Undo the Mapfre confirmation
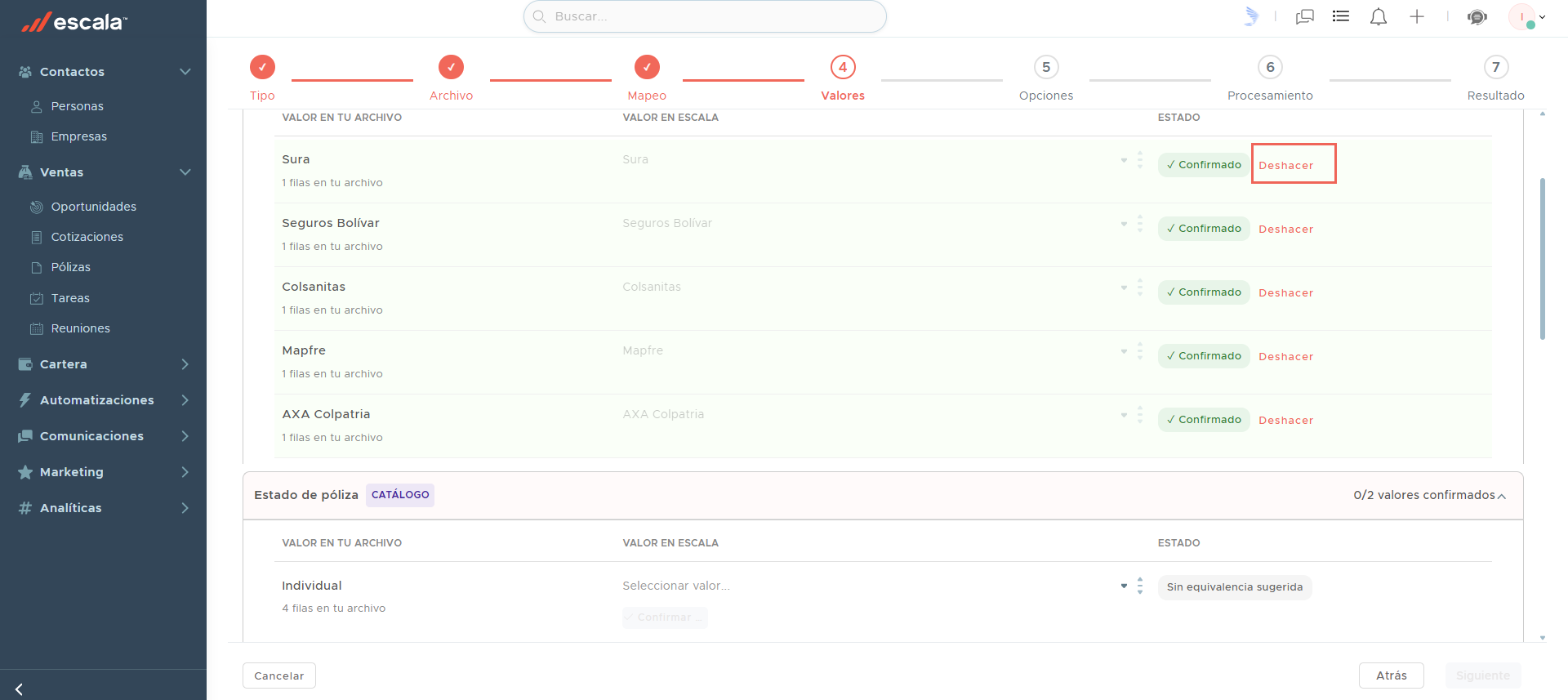Viewport: 1568px width, 700px height. tap(1286, 356)
